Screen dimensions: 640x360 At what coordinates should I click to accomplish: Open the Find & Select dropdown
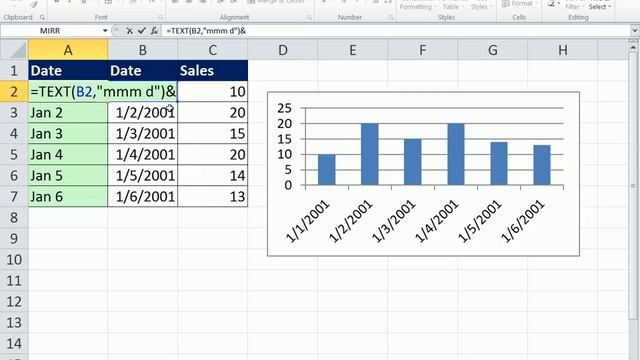coord(600,6)
